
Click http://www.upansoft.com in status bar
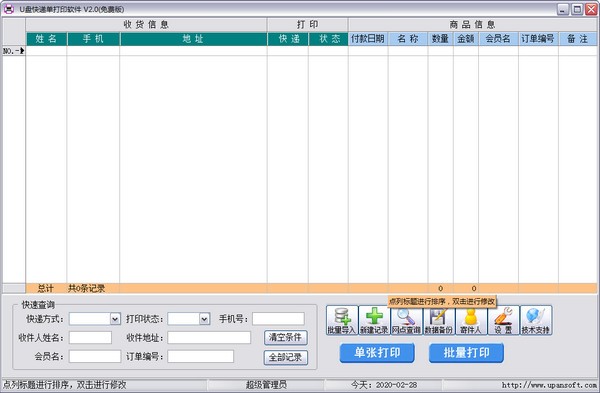[x=549, y=385]
